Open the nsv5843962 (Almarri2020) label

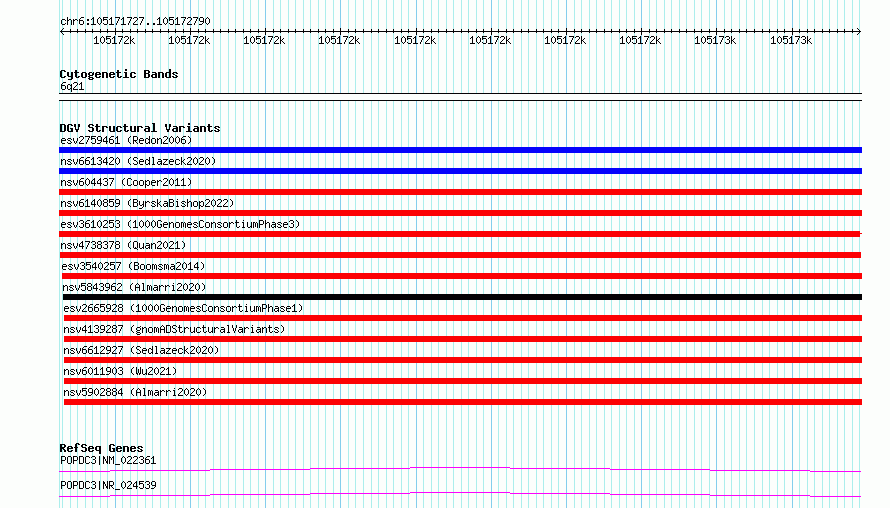tap(135, 287)
